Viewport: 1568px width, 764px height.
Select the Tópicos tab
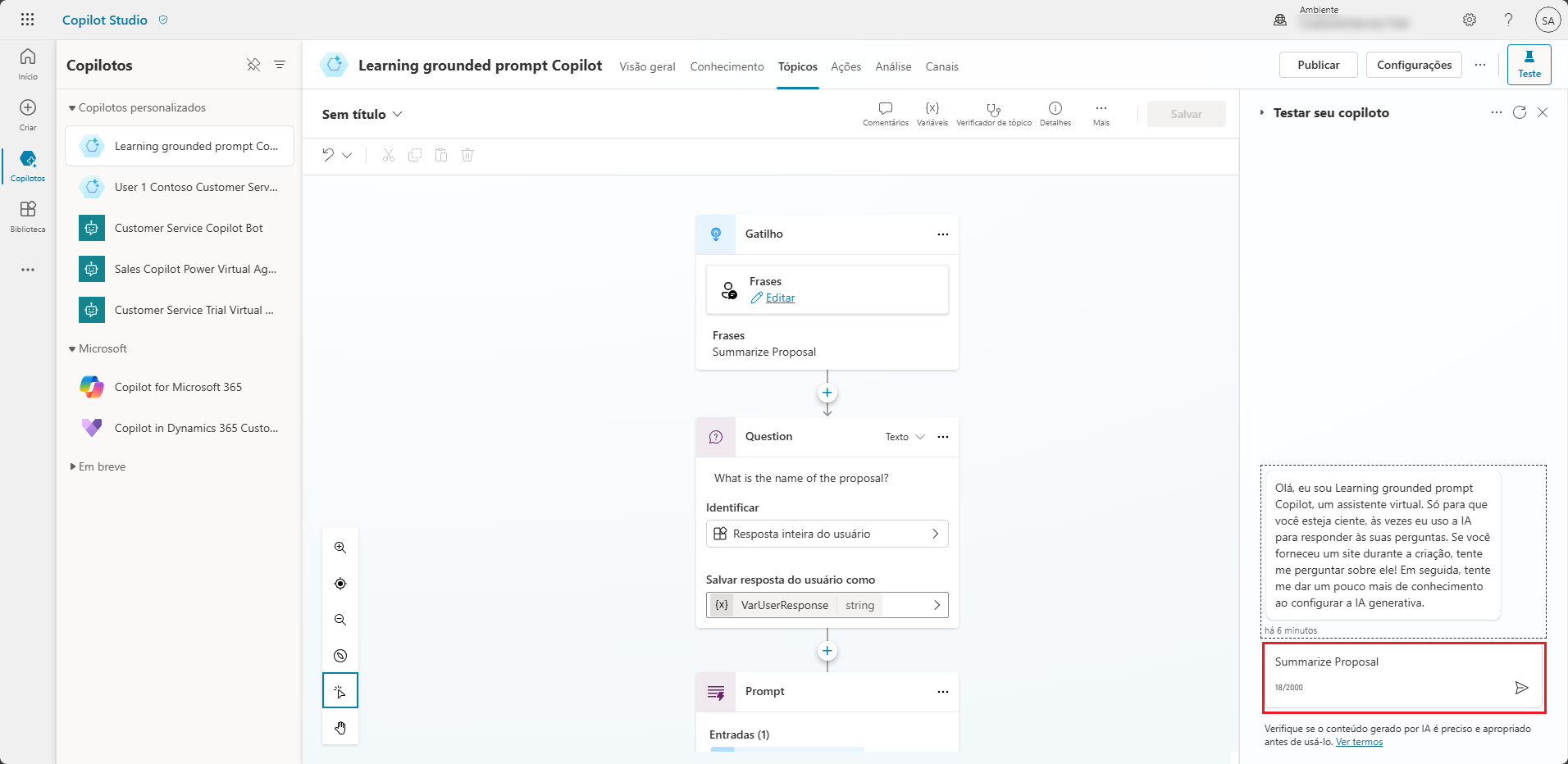point(798,66)
